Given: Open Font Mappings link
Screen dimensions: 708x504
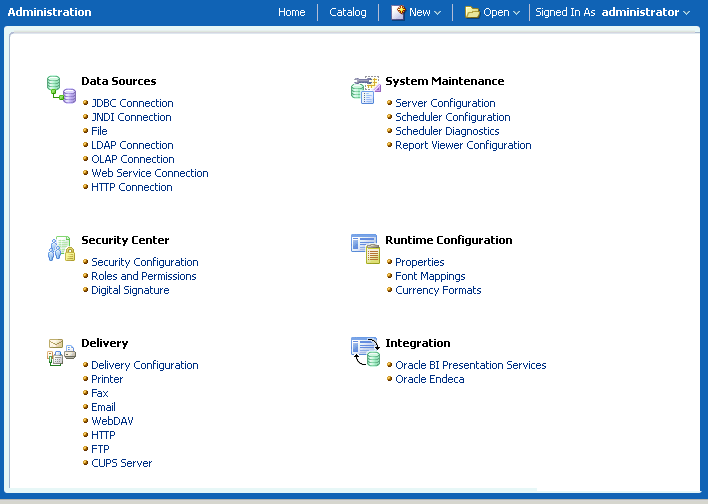Looking at the screenshot, I should pos(430,276).
